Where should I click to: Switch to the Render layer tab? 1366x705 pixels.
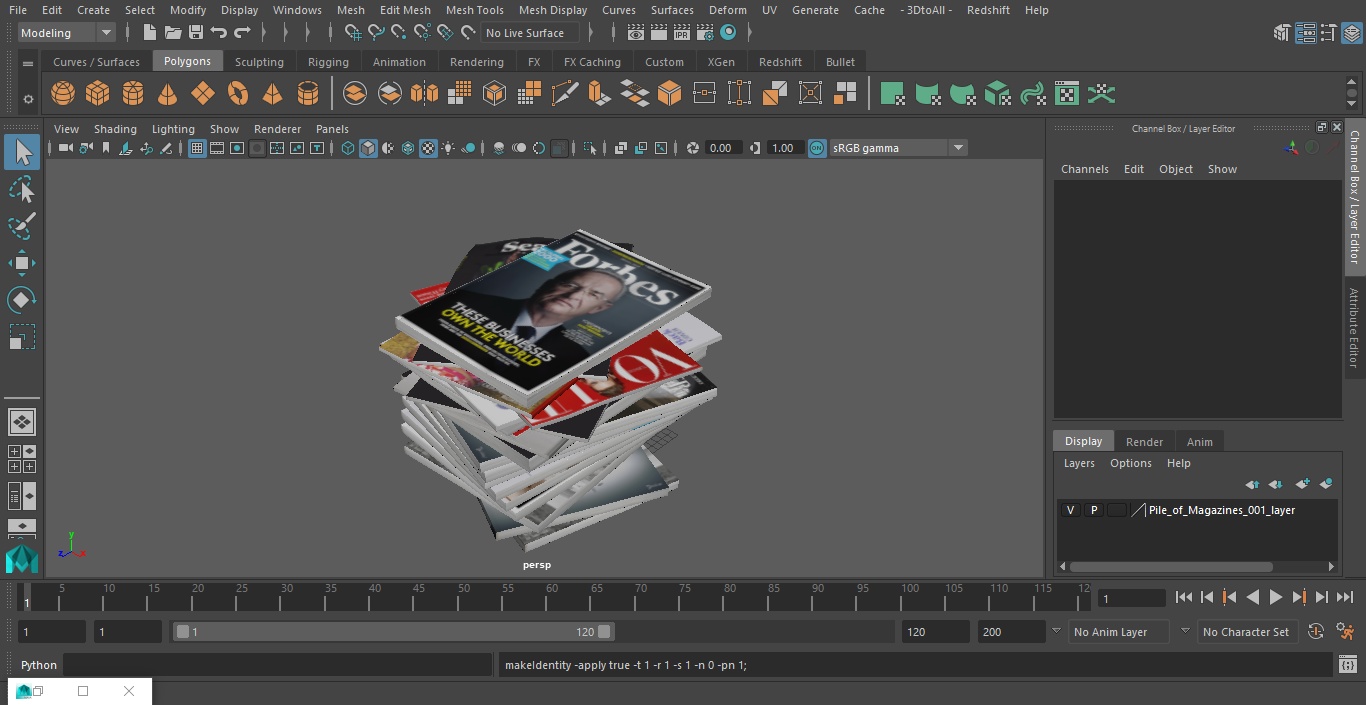tap(1144, 442)
